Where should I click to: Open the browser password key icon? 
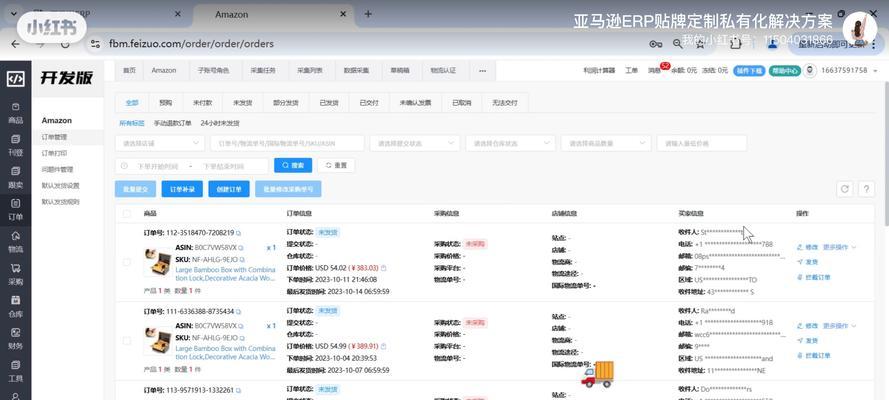point(656,44)
